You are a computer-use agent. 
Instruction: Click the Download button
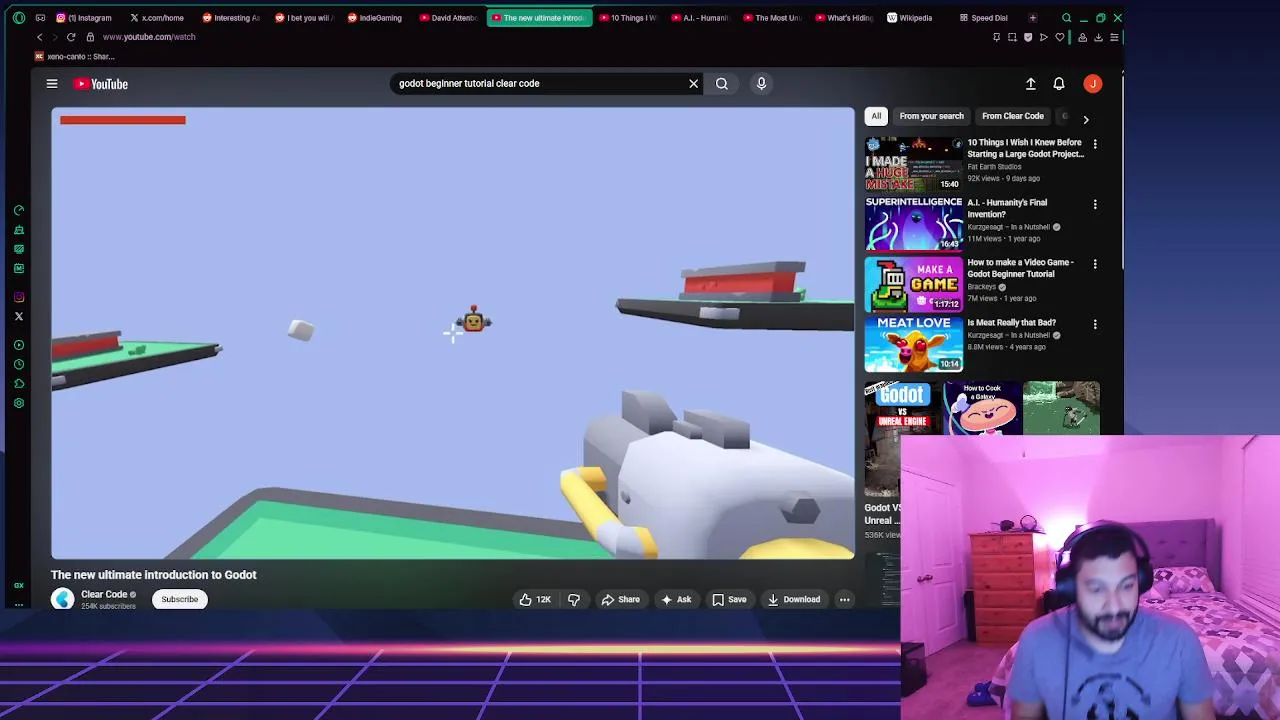tap(794, 600)
